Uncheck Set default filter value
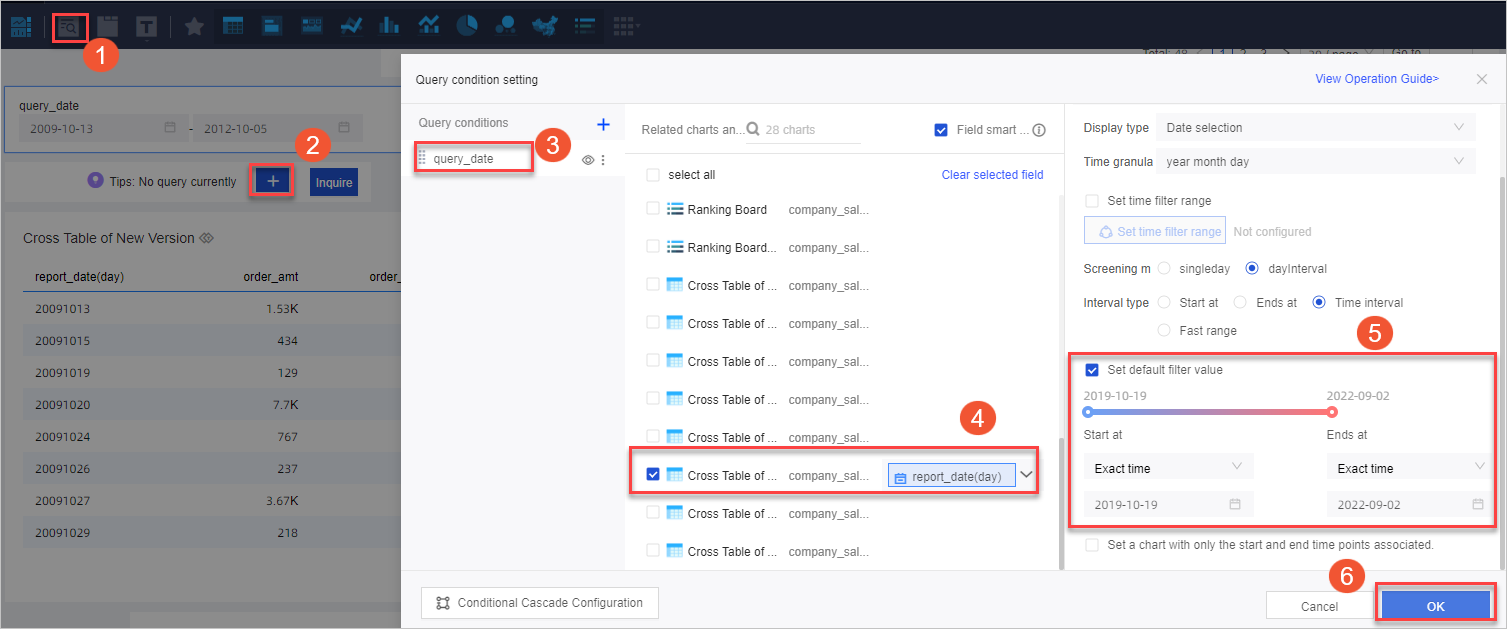The height and width of the screenshot is (629, 1507). point(1092,370)
